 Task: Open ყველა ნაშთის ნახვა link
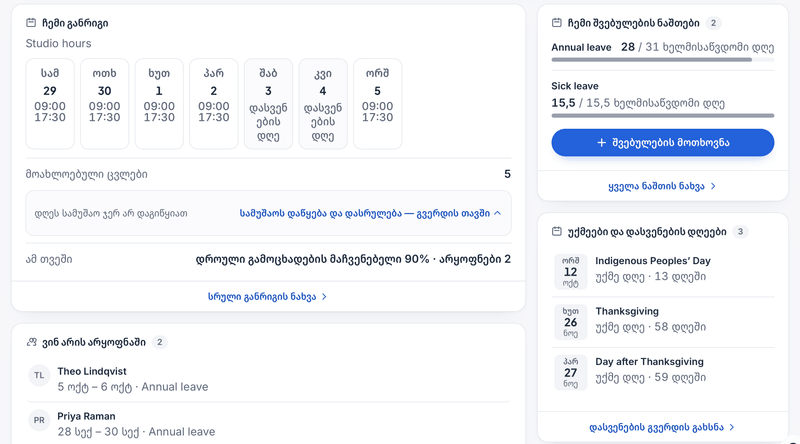click(x=662, y=186)
